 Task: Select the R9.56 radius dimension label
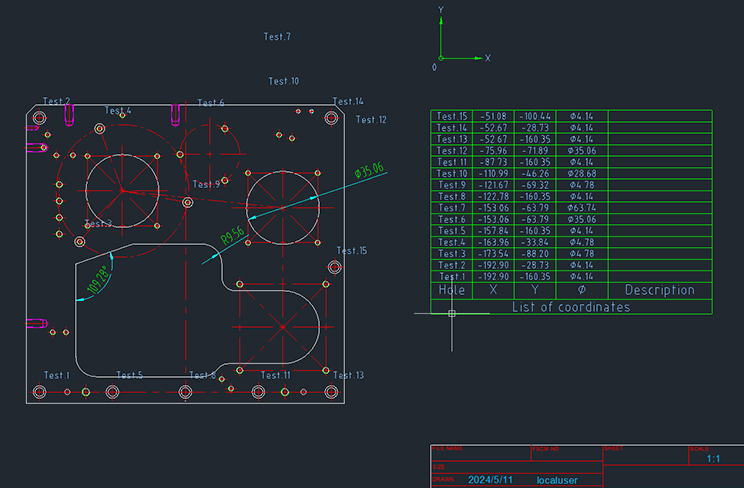tap(233, 238)
